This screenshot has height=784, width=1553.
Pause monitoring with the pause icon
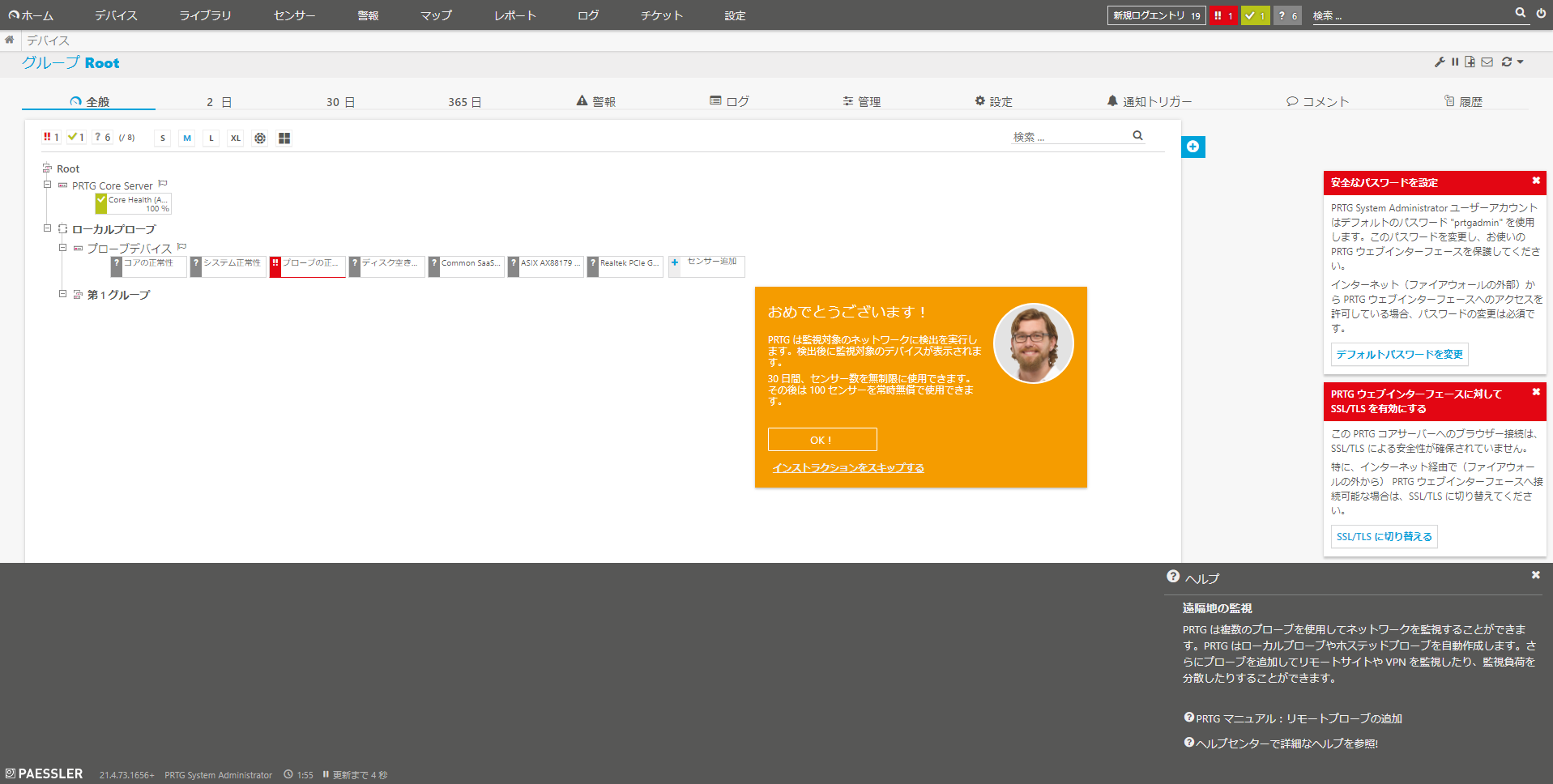[x=1455, y=62]
